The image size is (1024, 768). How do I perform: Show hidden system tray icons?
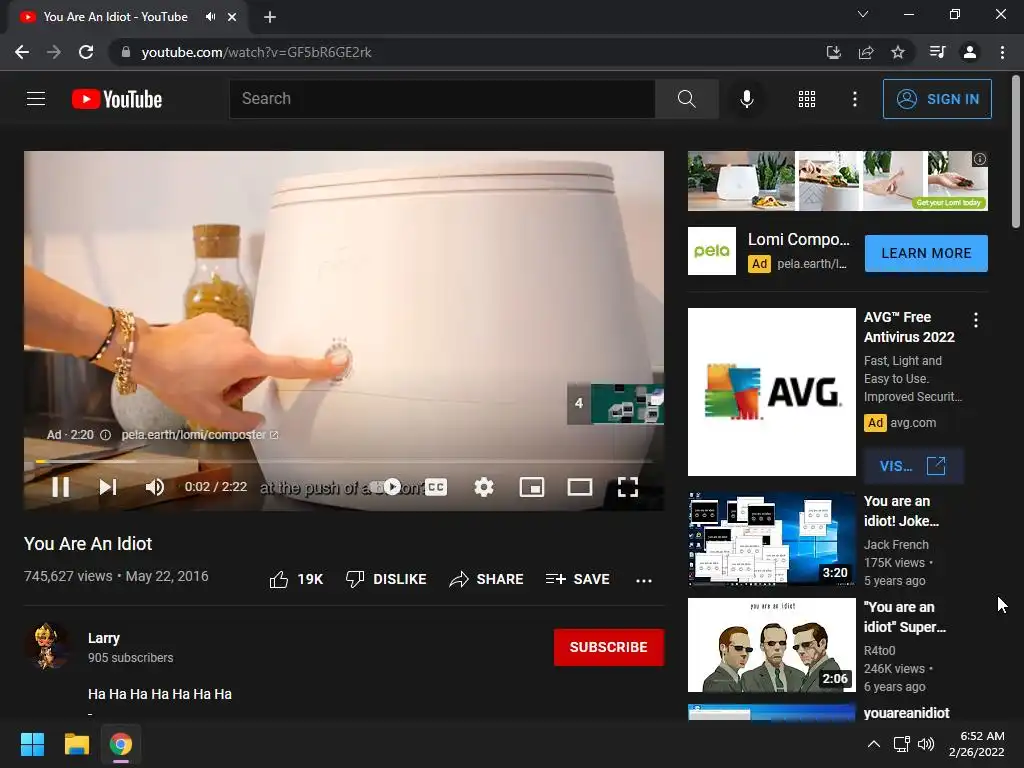click(x=873, y=744)
